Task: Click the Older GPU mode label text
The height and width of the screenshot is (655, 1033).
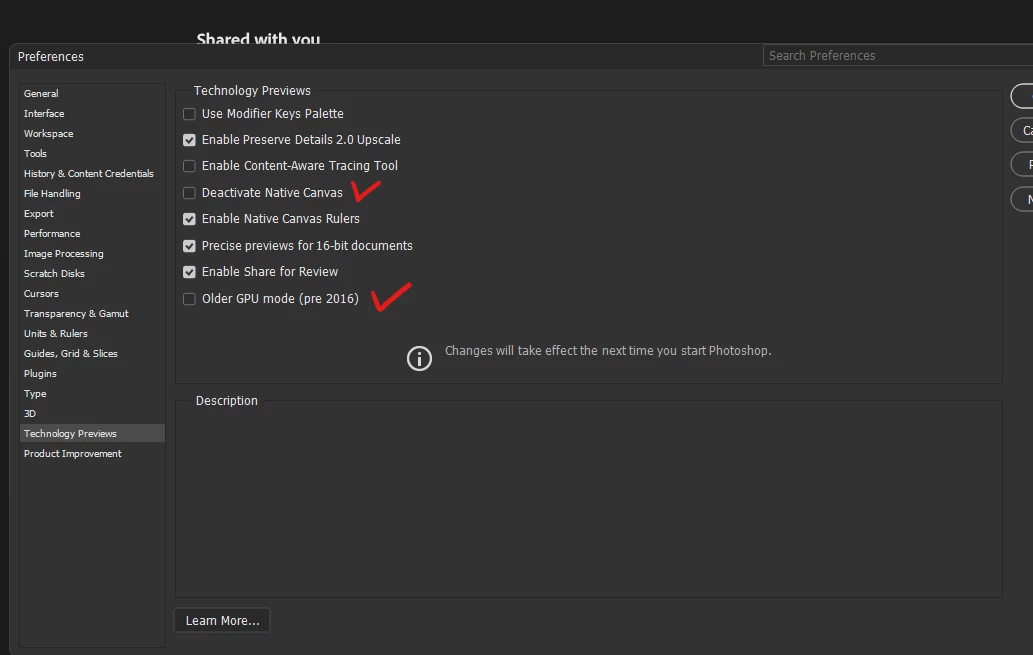Action: click(280, 299)
